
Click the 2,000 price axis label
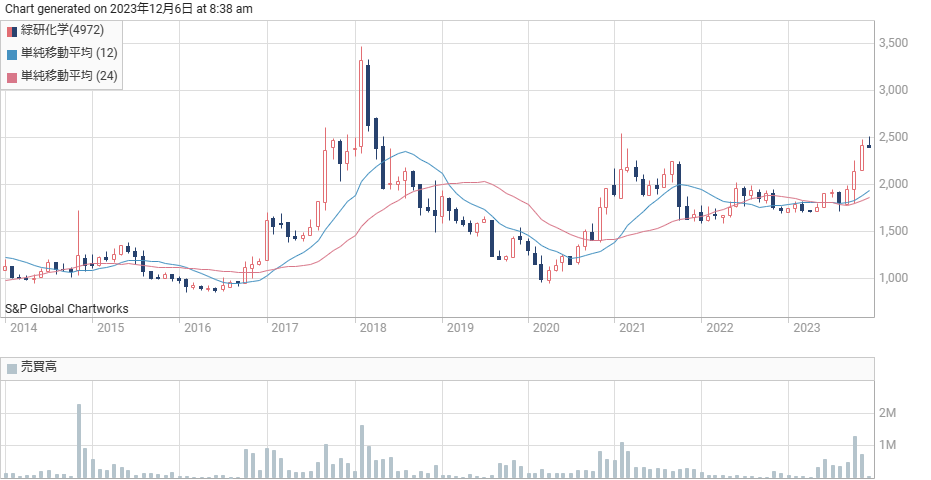(x=894, y=184)
